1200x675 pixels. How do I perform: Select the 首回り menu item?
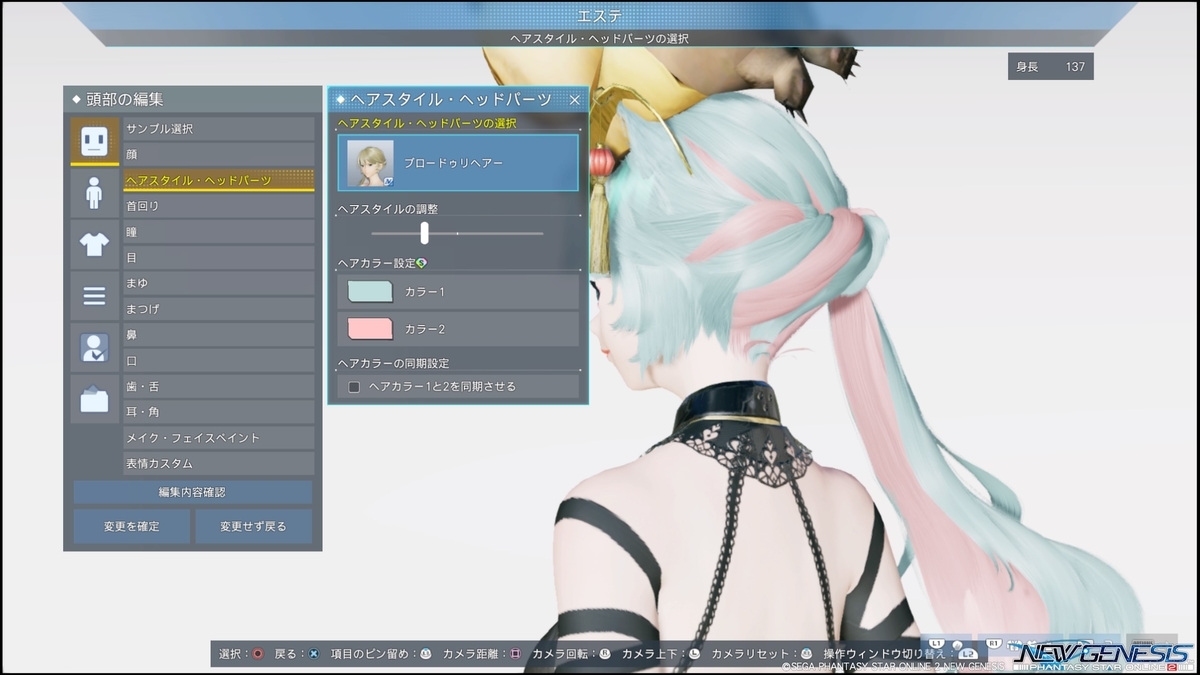pyautogui.click(x=219, y=206)
